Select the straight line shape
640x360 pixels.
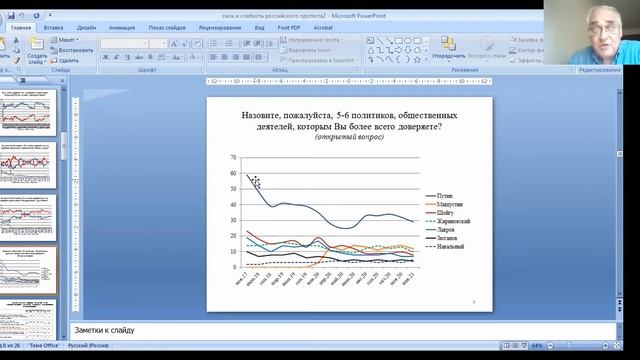[x=380, y=40]
